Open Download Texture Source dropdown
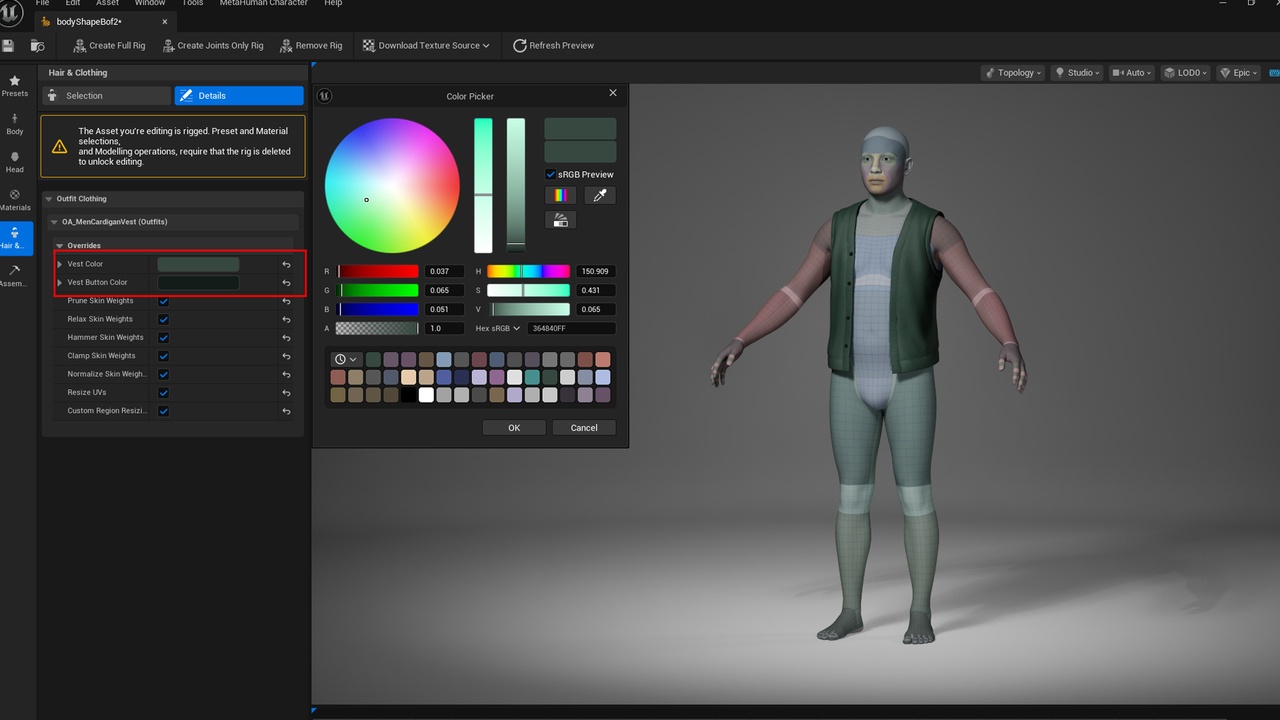This screenshot has height=720, width=1280. click(426, 45)
